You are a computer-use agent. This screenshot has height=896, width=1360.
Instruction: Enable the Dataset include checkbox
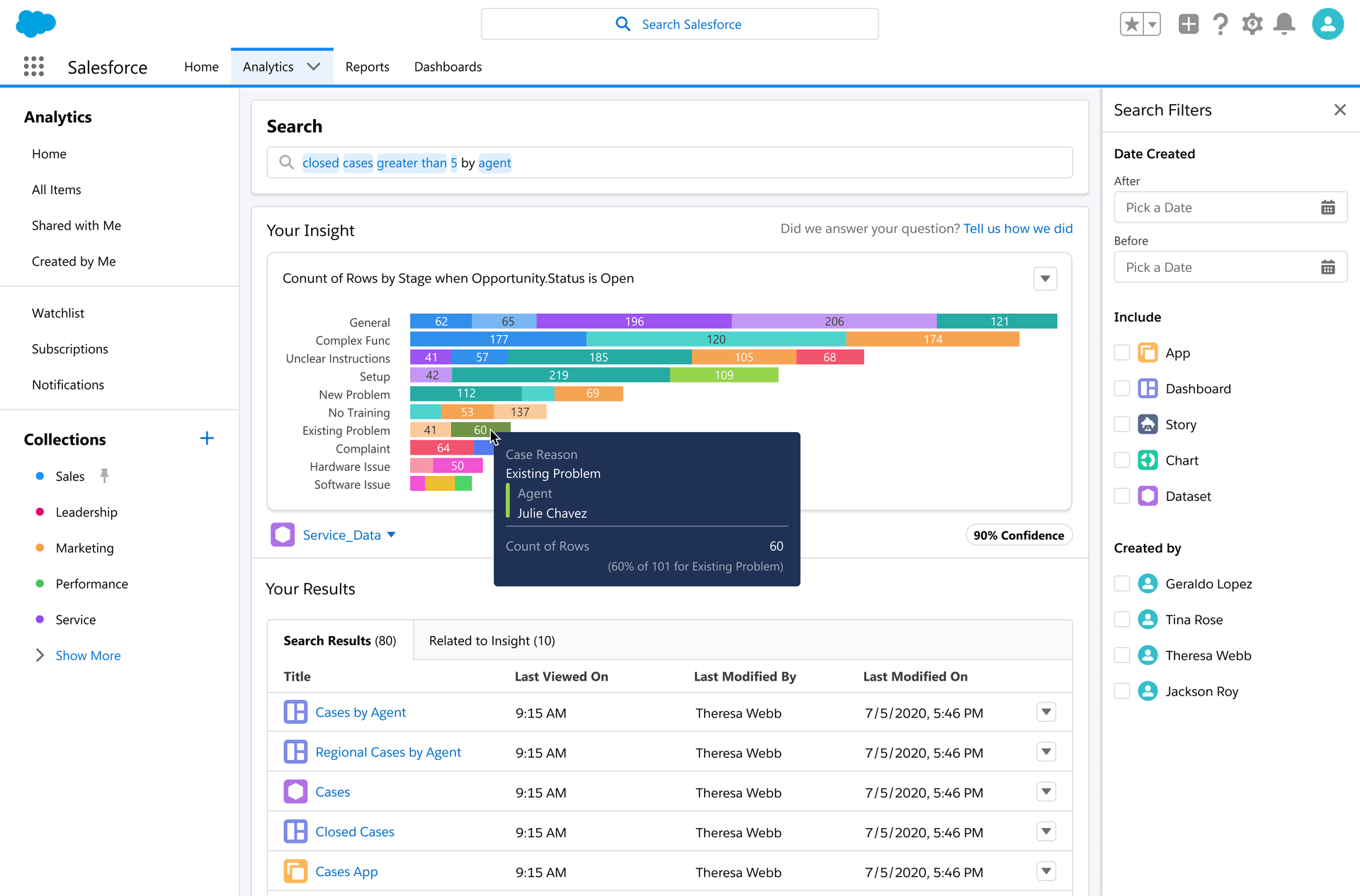coord(1122,496)
